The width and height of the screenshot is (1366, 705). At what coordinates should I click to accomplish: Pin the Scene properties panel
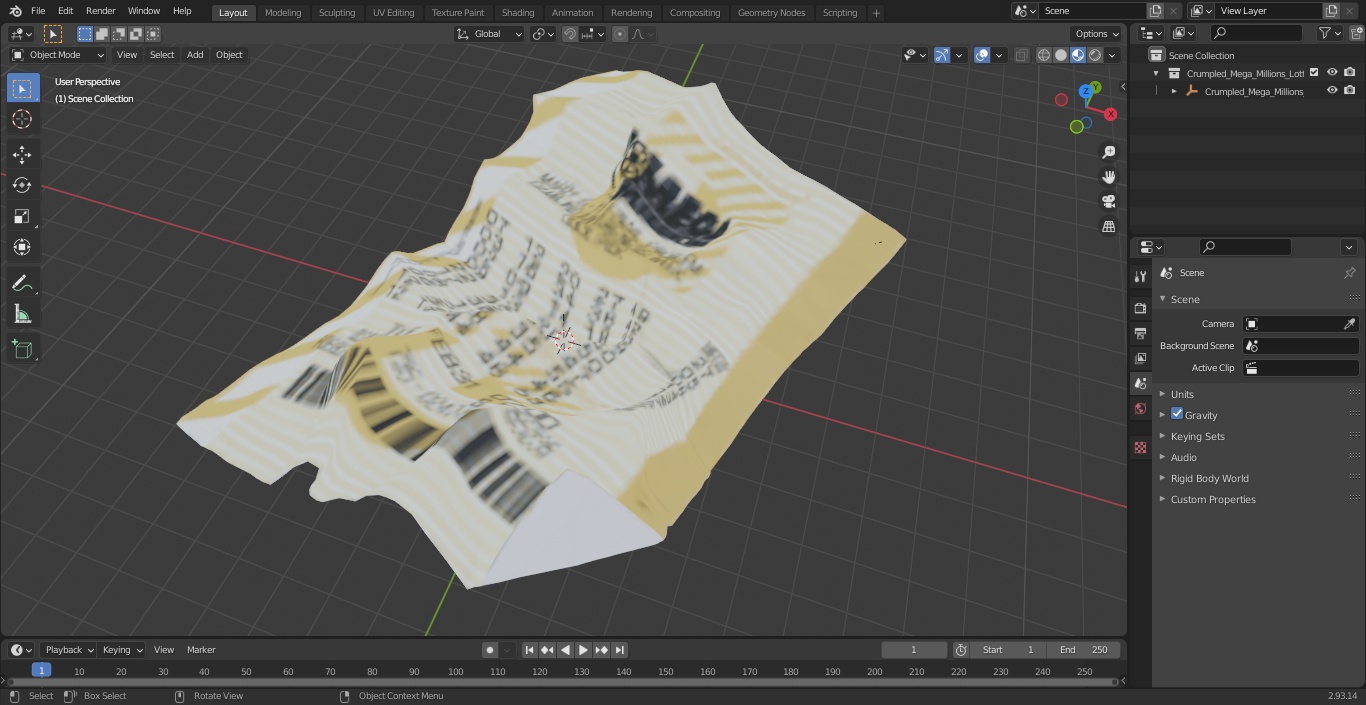(1349, 273)
